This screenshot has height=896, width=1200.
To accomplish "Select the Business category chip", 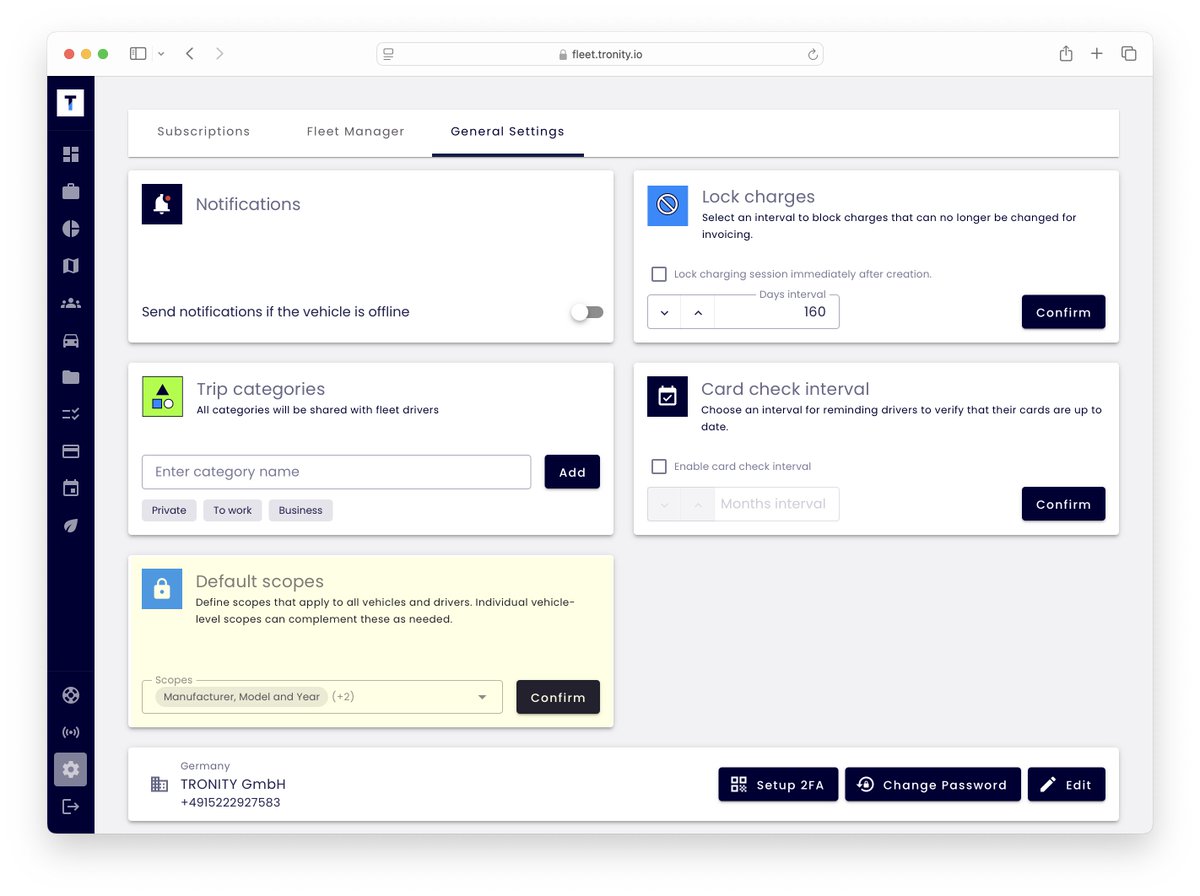I will coord(300,510).
